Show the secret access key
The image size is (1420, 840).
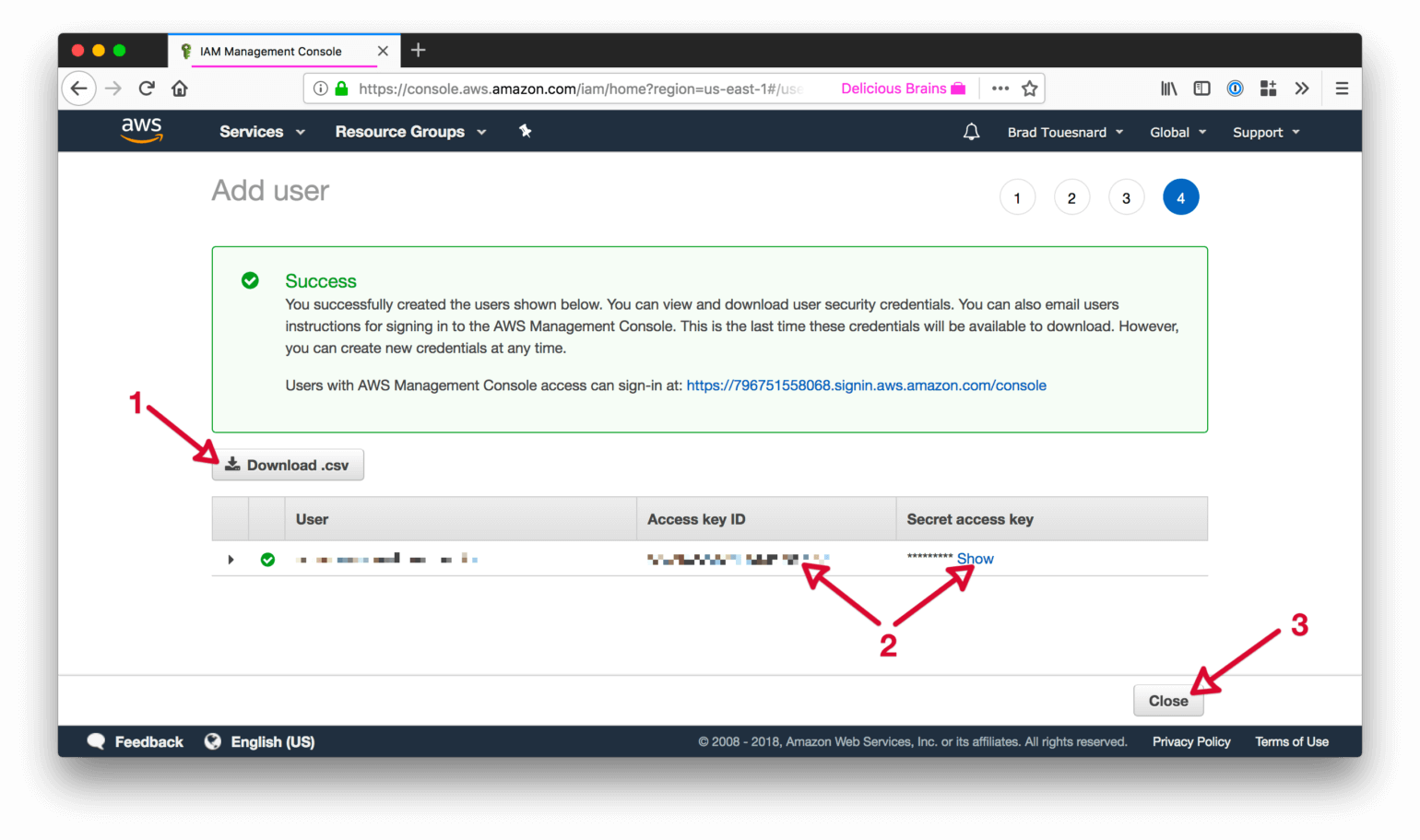tap(975, 559)
